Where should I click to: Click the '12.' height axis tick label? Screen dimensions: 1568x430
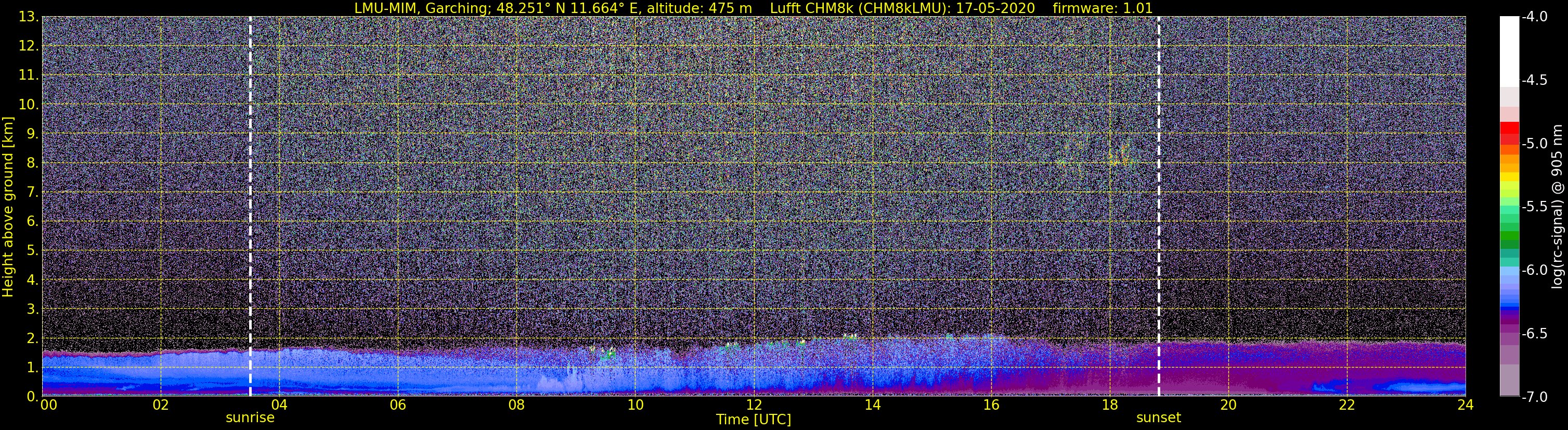tap(29, 46)
